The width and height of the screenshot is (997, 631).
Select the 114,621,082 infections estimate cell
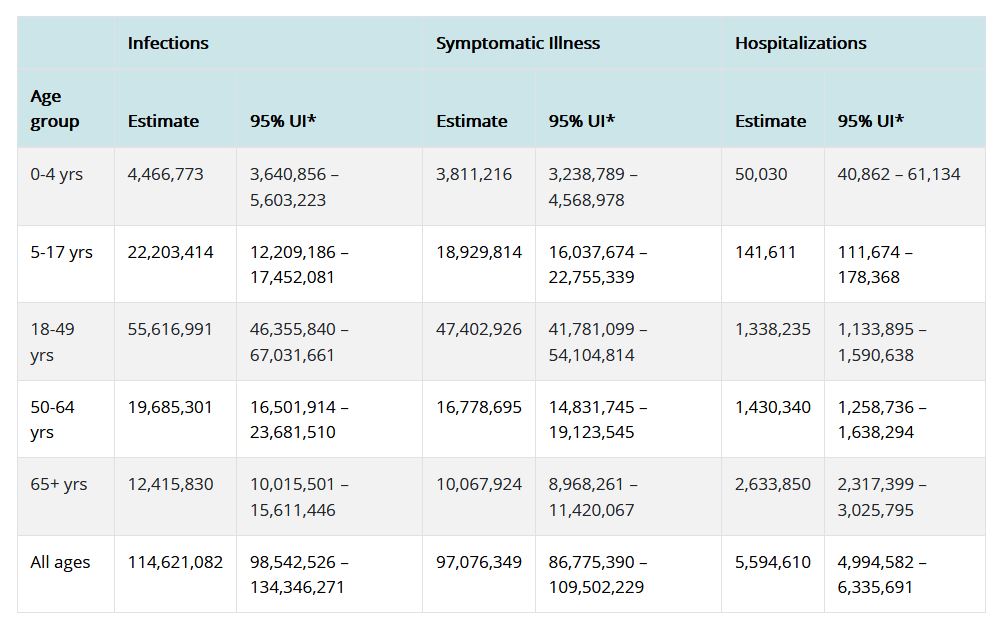[x=175, y=562]
